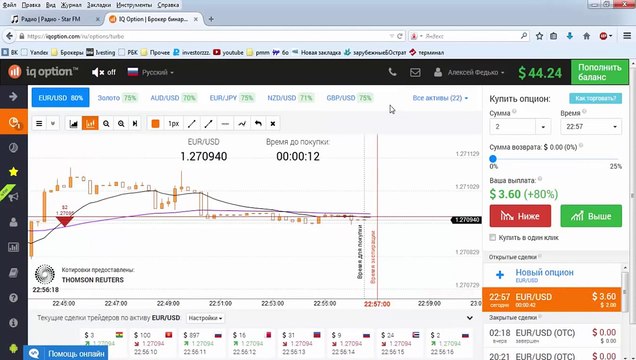Open the Закладки browser menu
This screenshot has width=636, height=360.
click(99, 5)
